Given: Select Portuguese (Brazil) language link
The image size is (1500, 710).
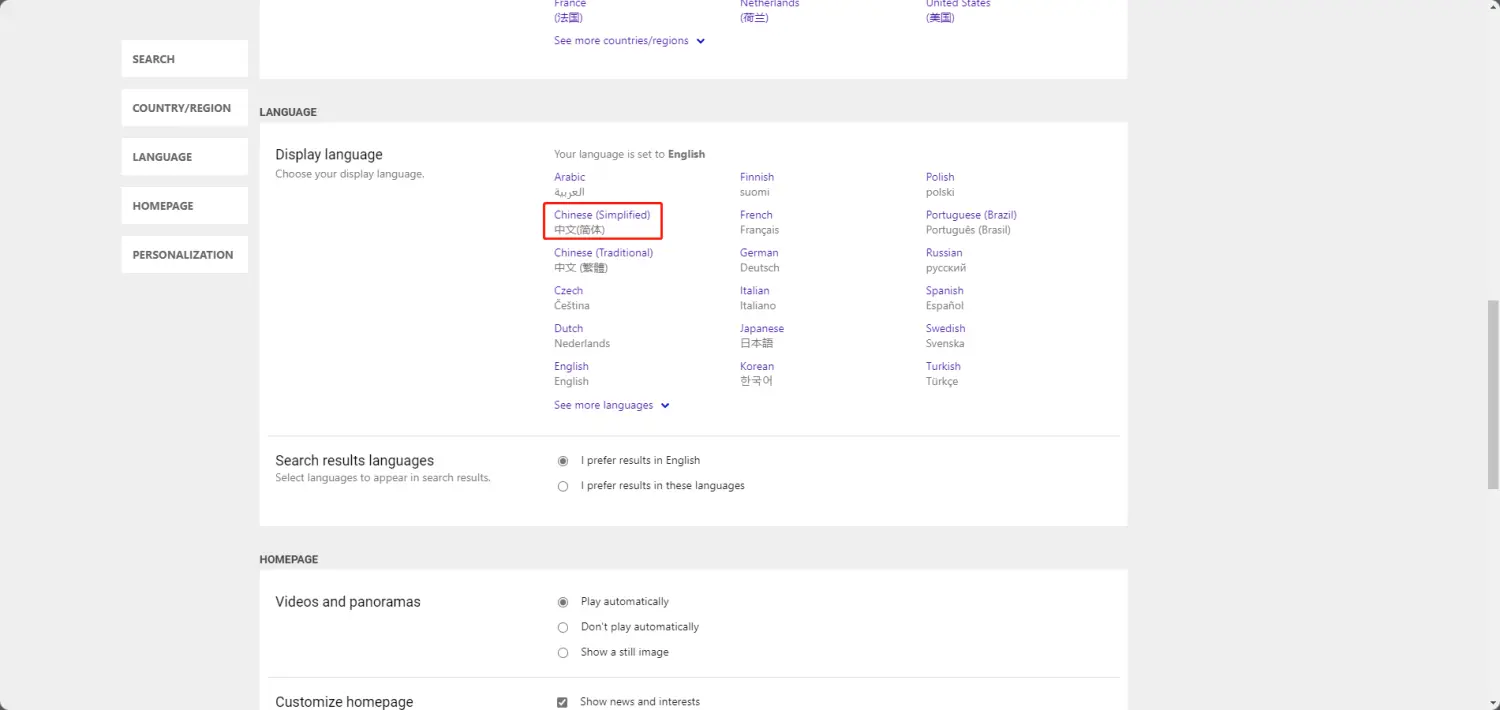Looking at the screenshot, I should (971, 215).
